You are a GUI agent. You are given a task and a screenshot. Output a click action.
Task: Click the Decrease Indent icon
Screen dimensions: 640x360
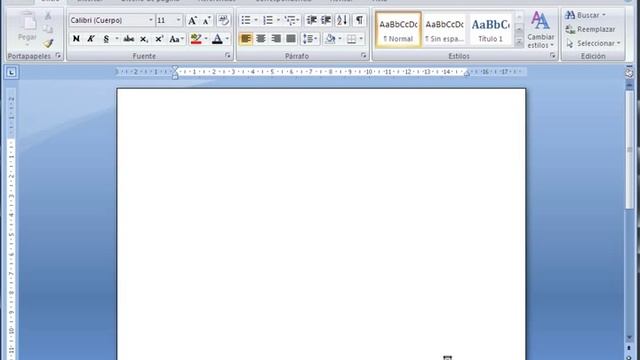pos(311,20)
